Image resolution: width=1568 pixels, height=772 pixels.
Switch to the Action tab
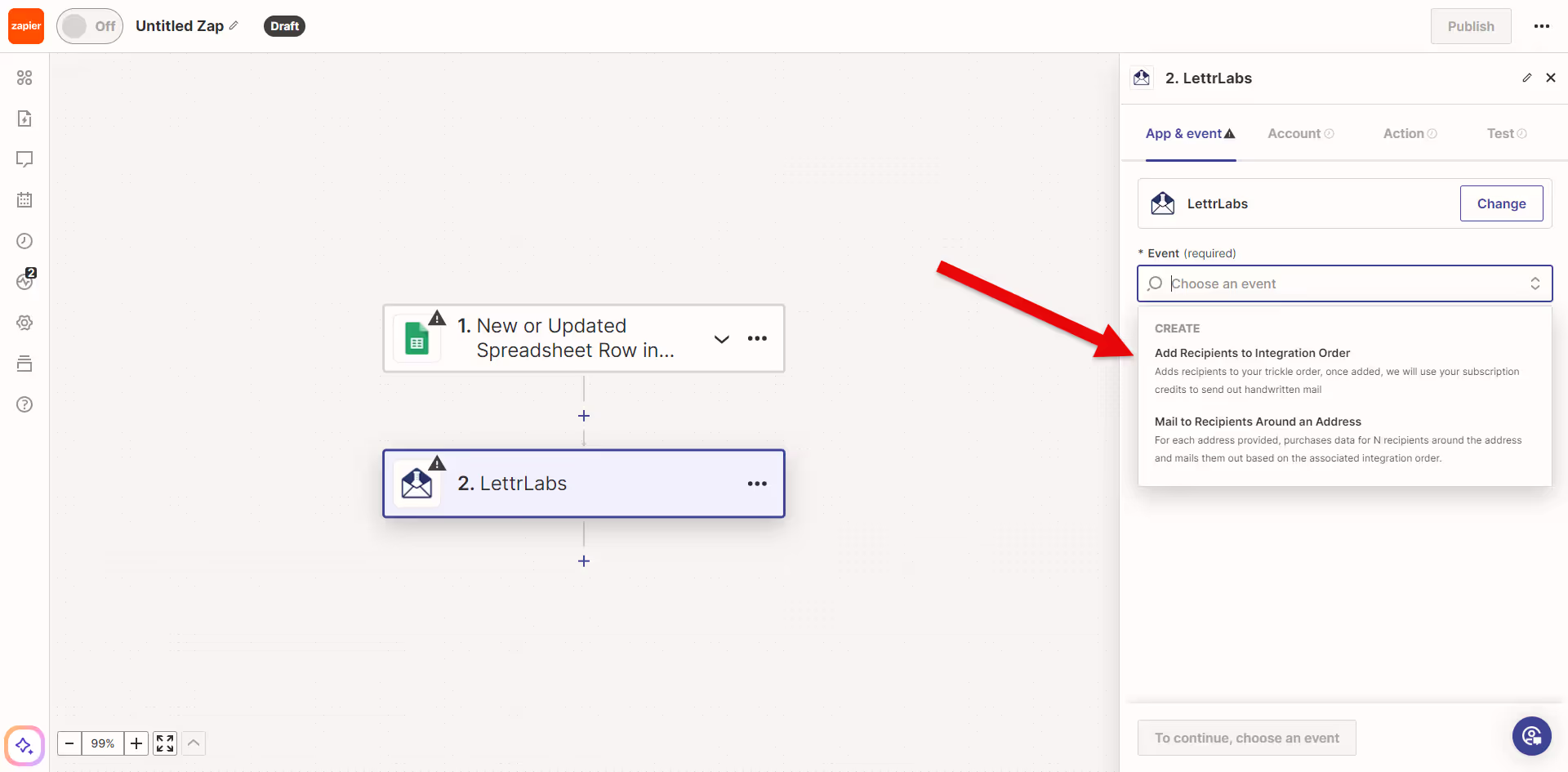tap(1410, 133)
